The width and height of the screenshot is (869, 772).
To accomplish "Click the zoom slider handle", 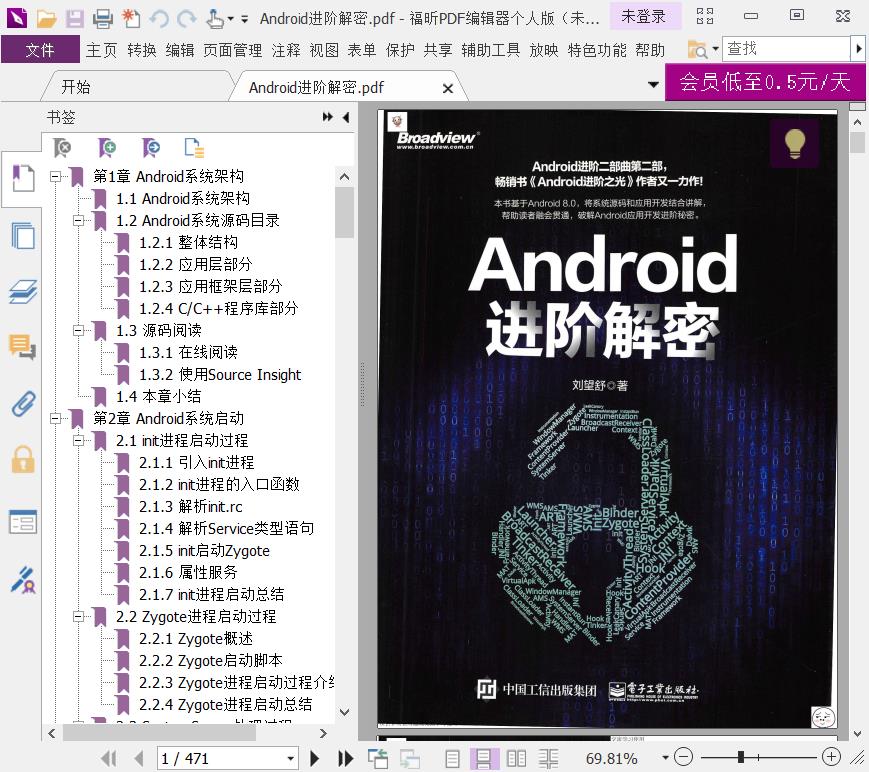I will click(740, 756).
